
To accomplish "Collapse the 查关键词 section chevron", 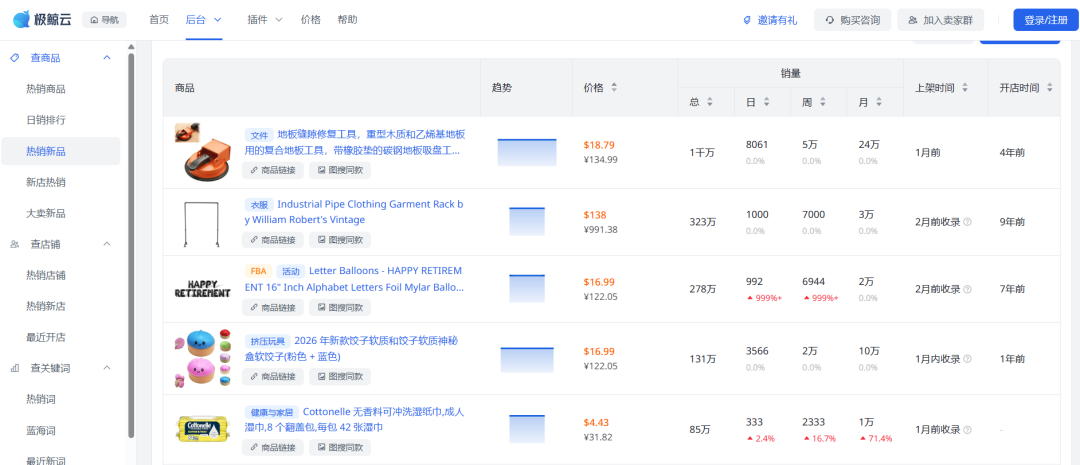I will [x=107, y=368].
